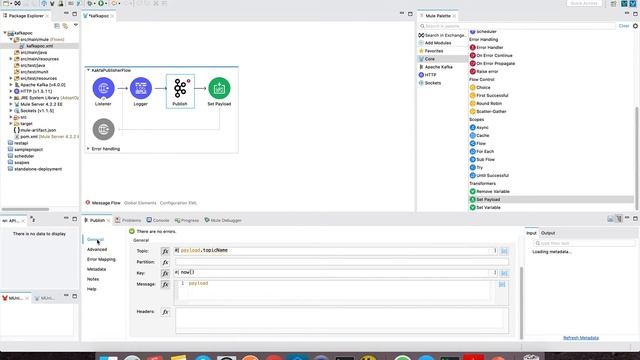Select Notes section in Publish properties
Screen dimensions: 640x360
click(x=93, y=279)
